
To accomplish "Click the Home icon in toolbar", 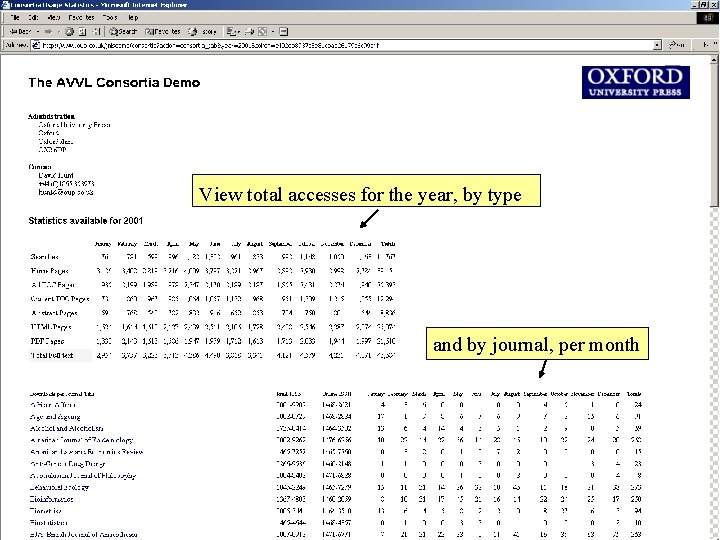I will pyautogui.click(x=96, y=32).
